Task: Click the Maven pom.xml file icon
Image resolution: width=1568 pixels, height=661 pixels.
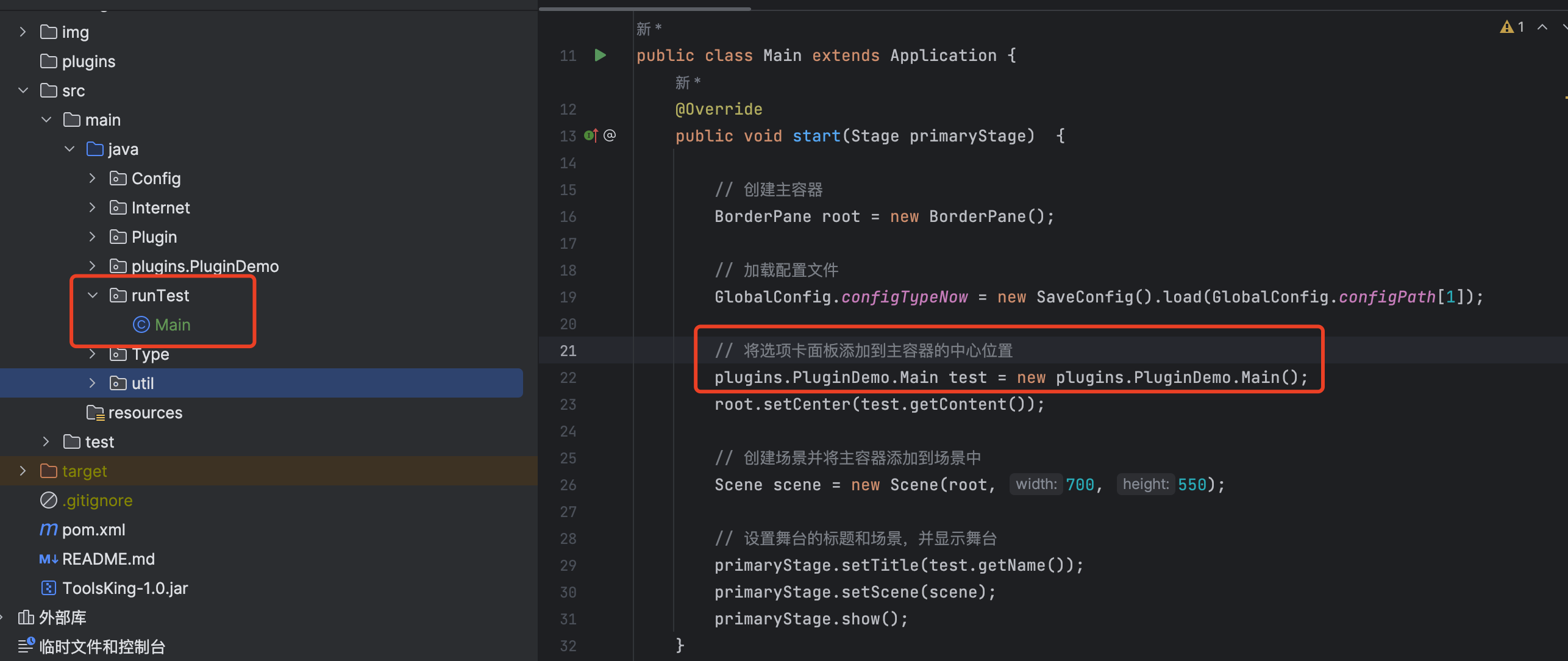Action: click(48, 529)
